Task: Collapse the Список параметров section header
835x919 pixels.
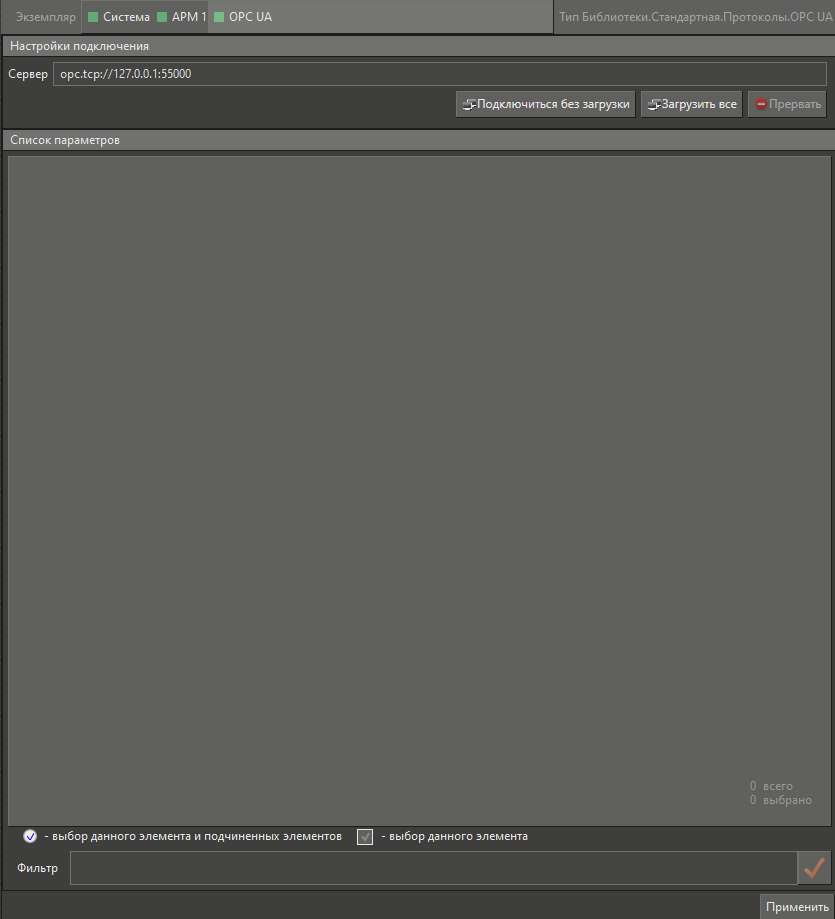Action: coord(65,141)
